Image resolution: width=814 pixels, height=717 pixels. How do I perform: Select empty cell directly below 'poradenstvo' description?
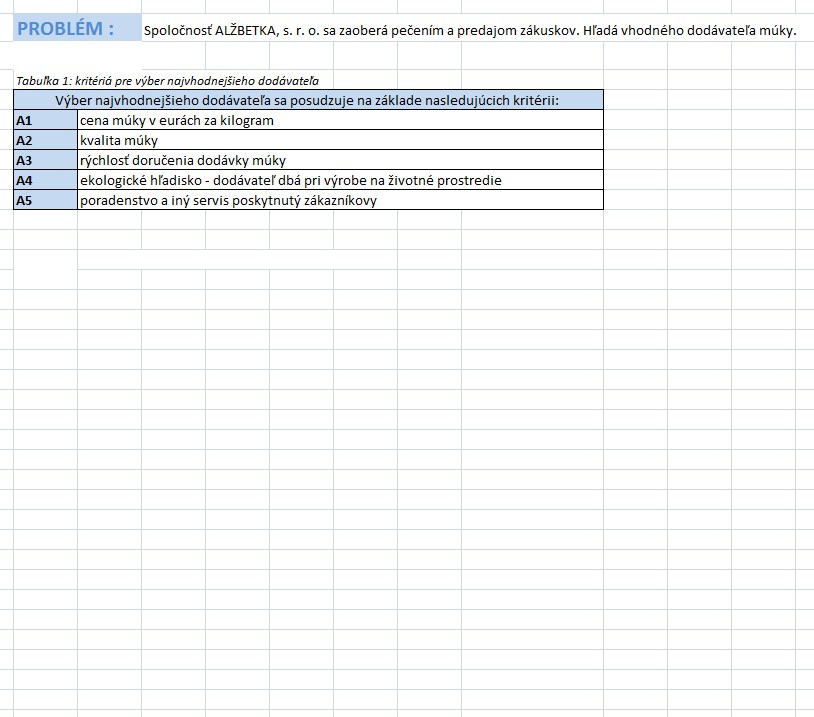tap(108, 220)
